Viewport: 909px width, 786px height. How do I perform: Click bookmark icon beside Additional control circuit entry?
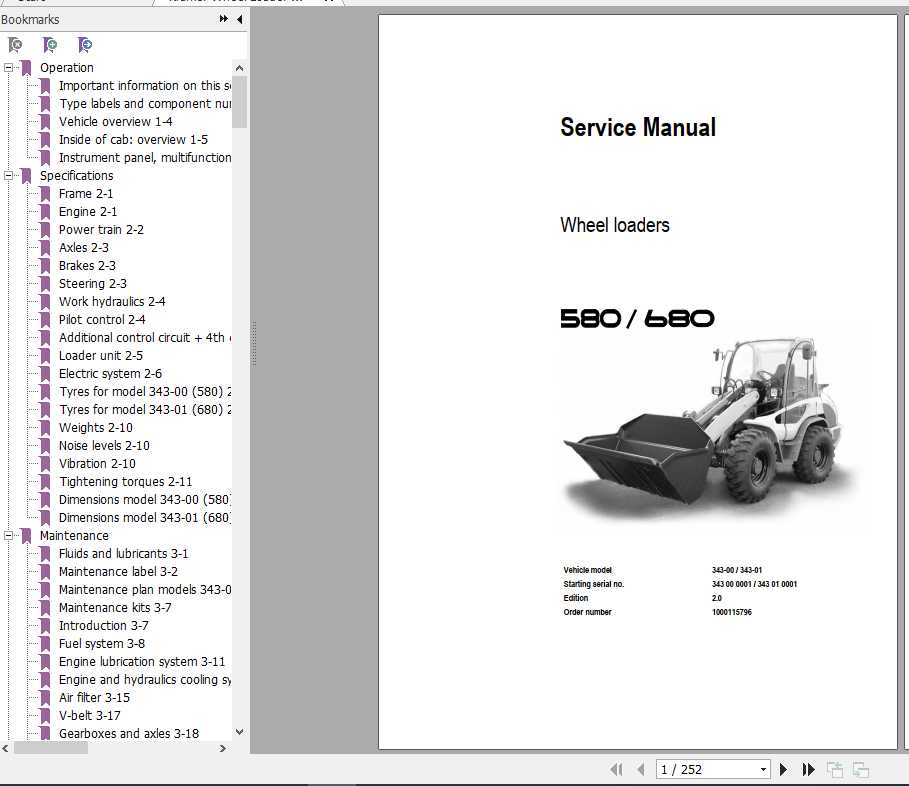click(x=45, y=337)
